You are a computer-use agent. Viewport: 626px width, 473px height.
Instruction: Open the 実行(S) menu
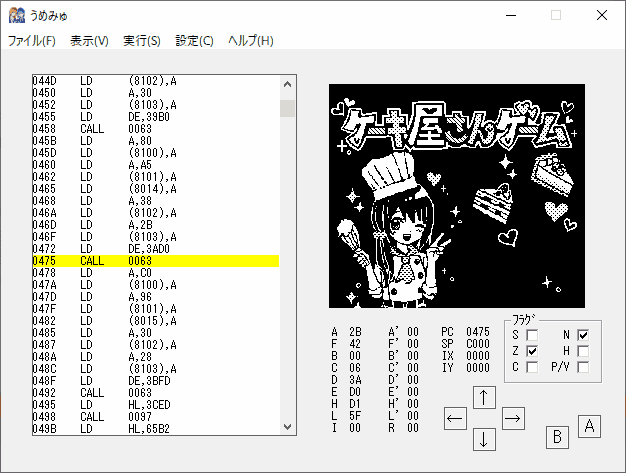tap(142, 41)
